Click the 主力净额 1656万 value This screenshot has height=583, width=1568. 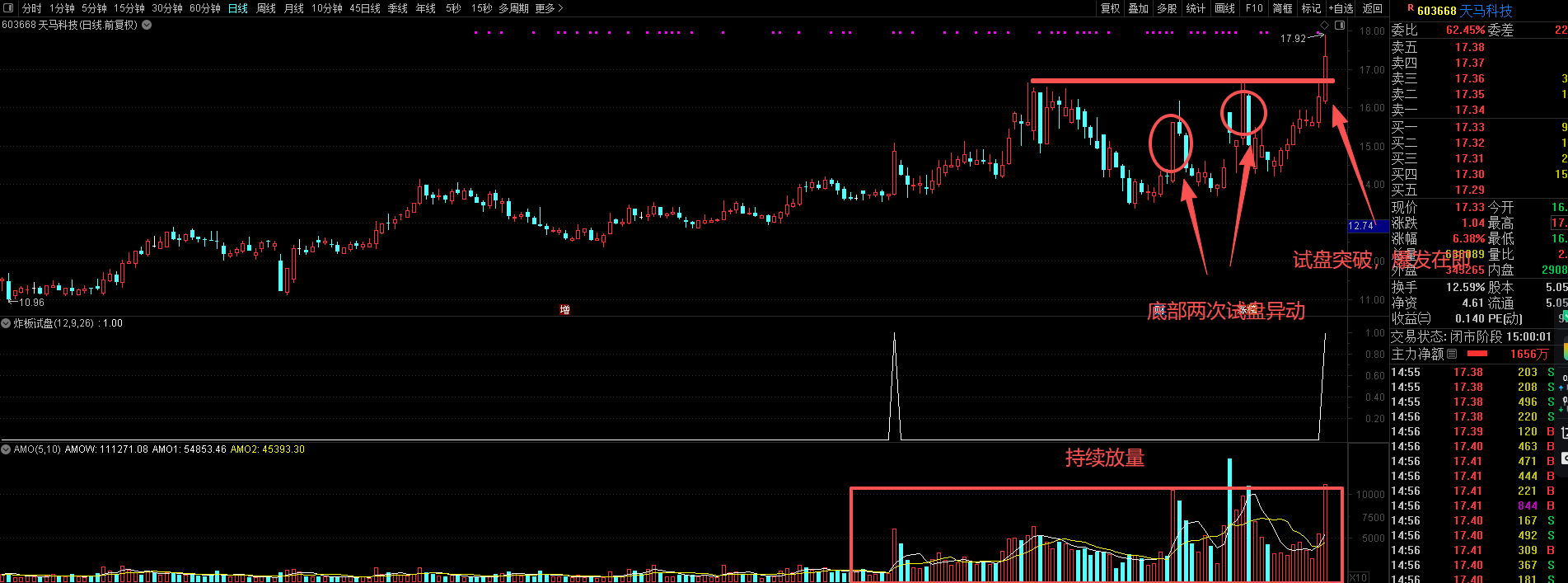pos(1529,354)
